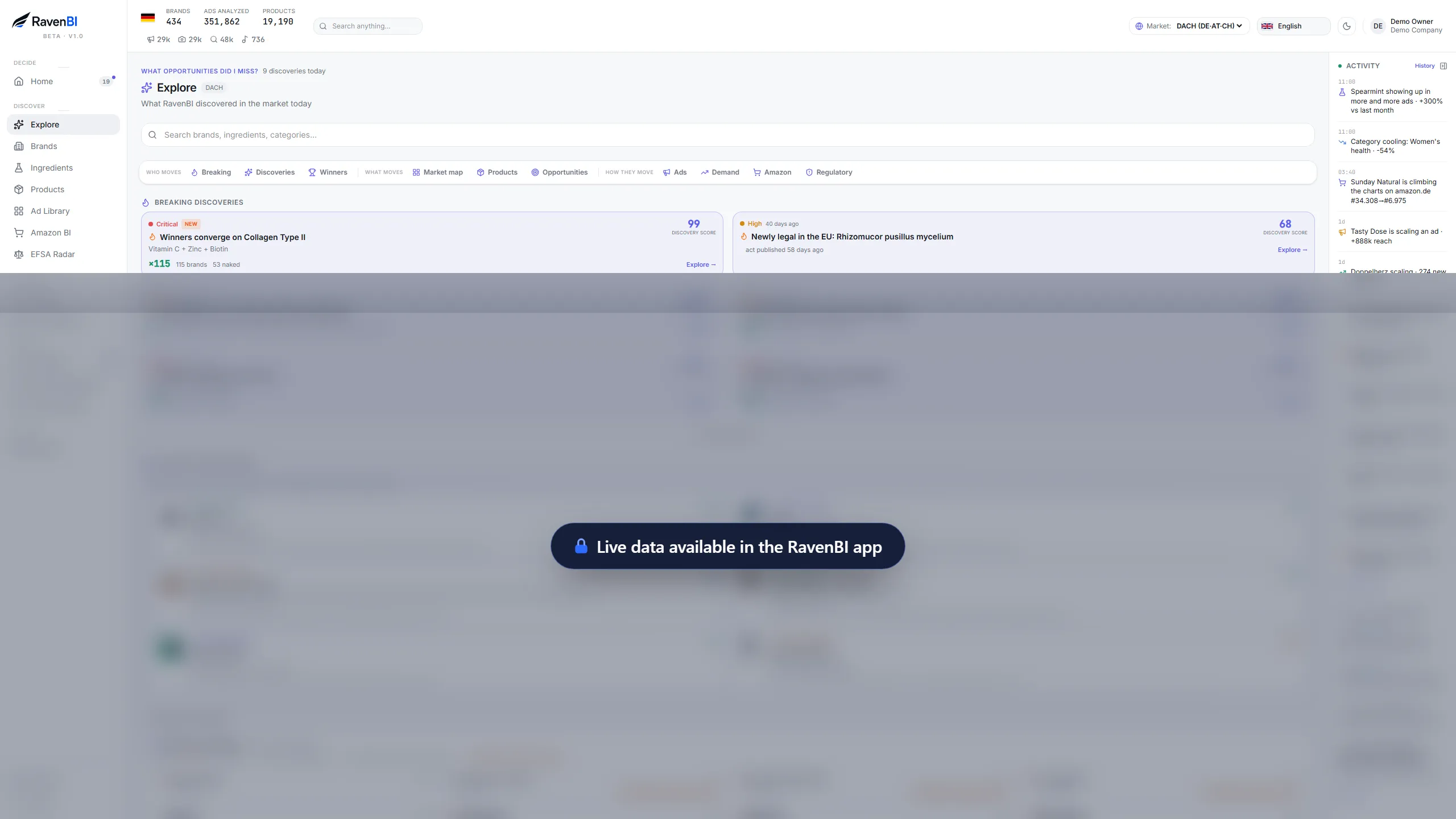Click the Search anything field
1456x819 pixels.
368,26
